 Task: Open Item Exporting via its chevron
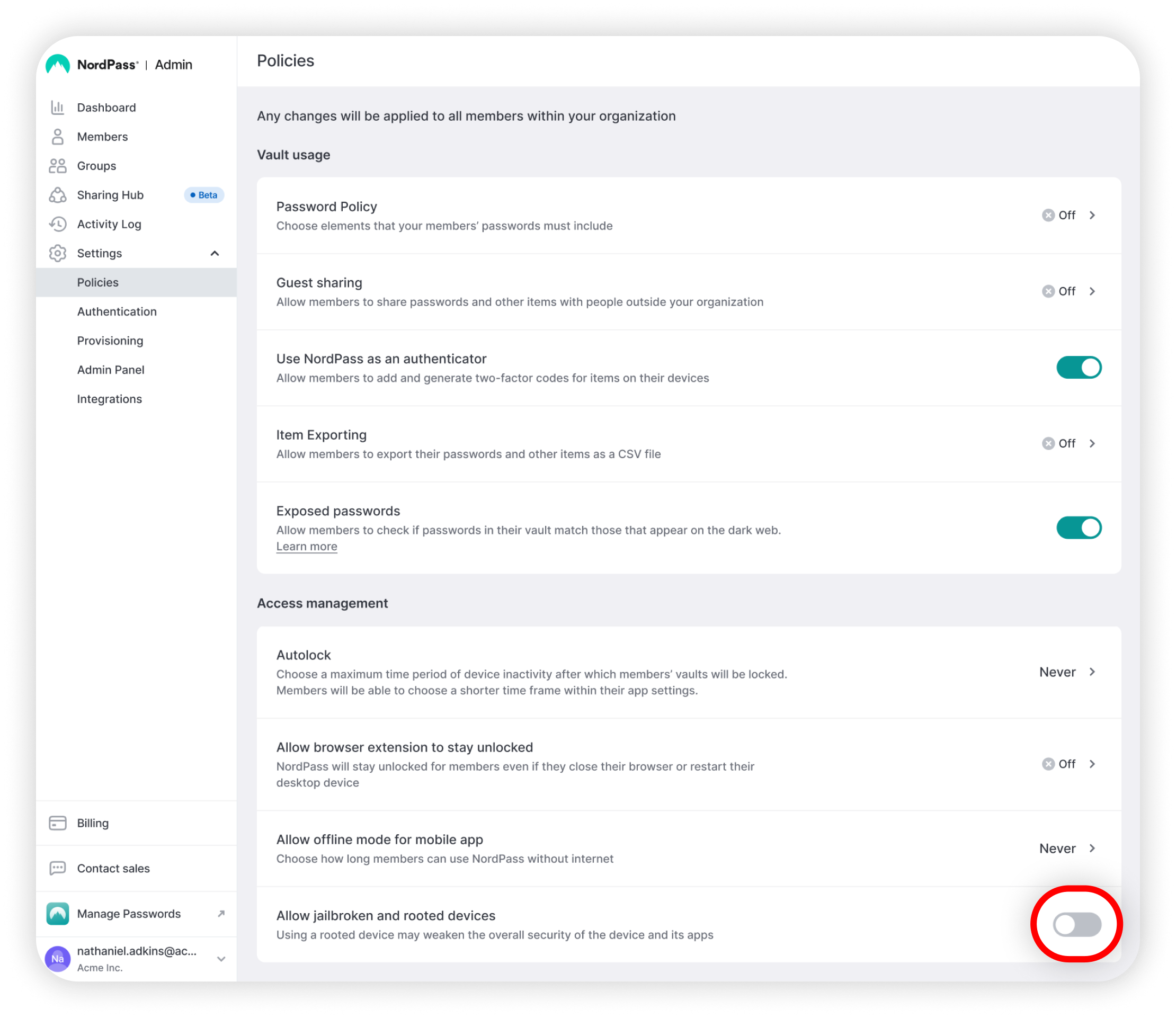click(x=1092, y=444)
